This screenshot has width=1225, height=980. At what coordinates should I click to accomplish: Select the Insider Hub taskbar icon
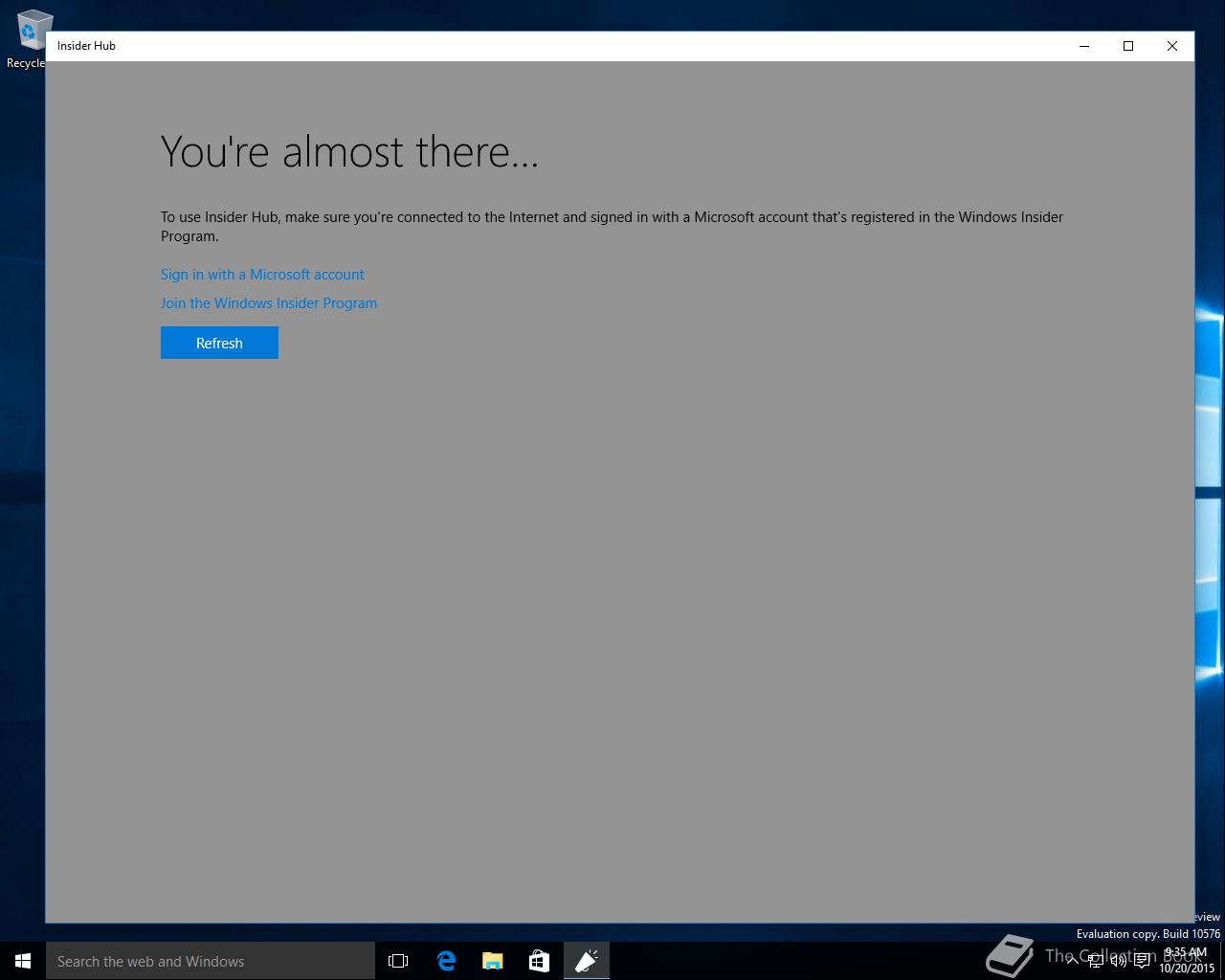[586, 961]
